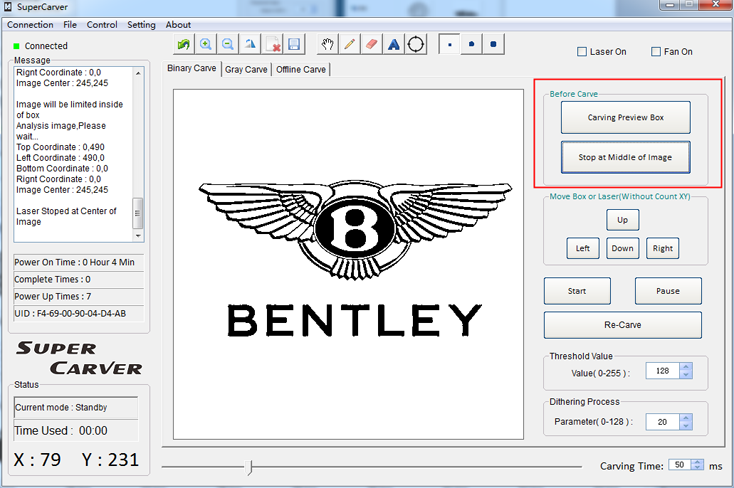Choose the small dot brush size
Viewport: 734px width, 488px height.
[x=449, y=44]
